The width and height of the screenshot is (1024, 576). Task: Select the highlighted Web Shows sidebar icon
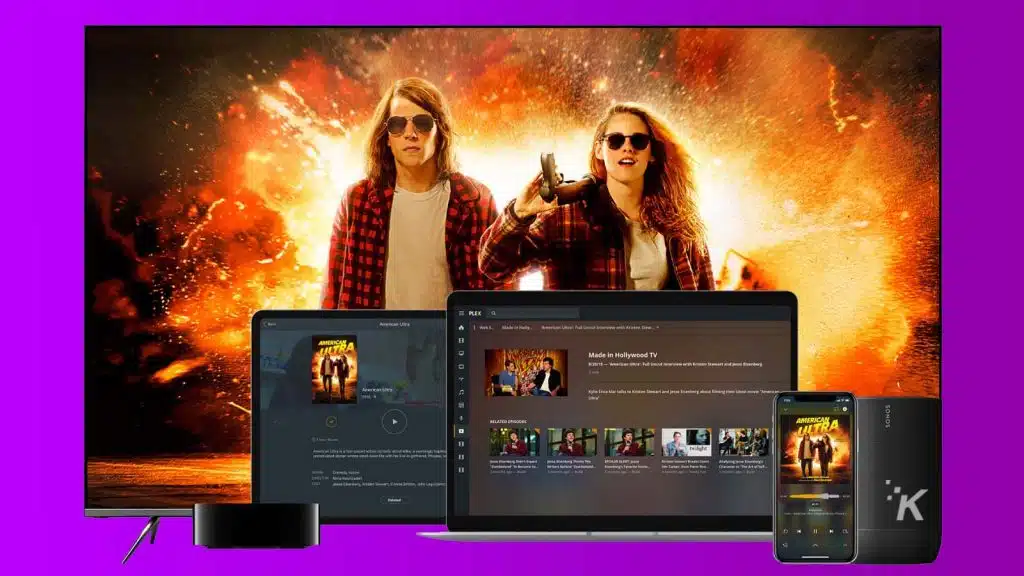click(x=461, y=431)
